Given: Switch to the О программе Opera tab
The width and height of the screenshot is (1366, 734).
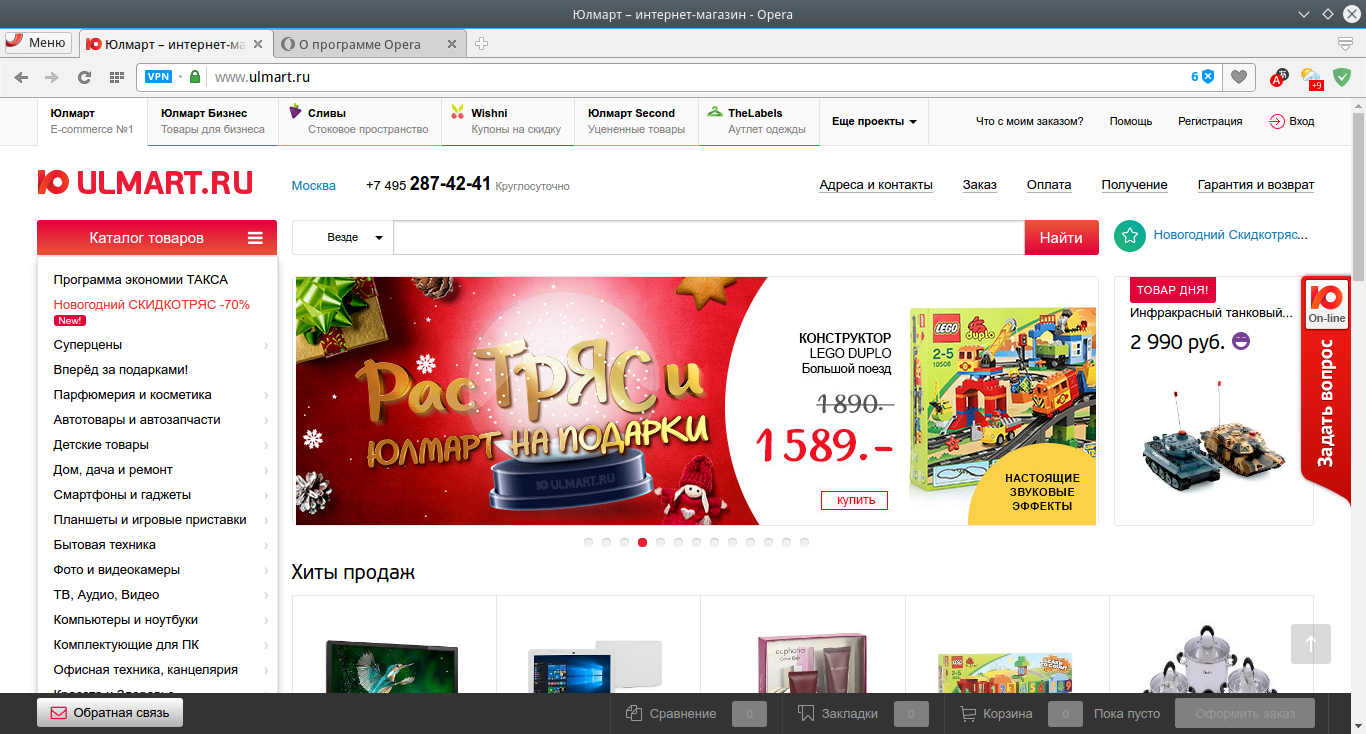Looking at the screenshot, I should point(370,44).
